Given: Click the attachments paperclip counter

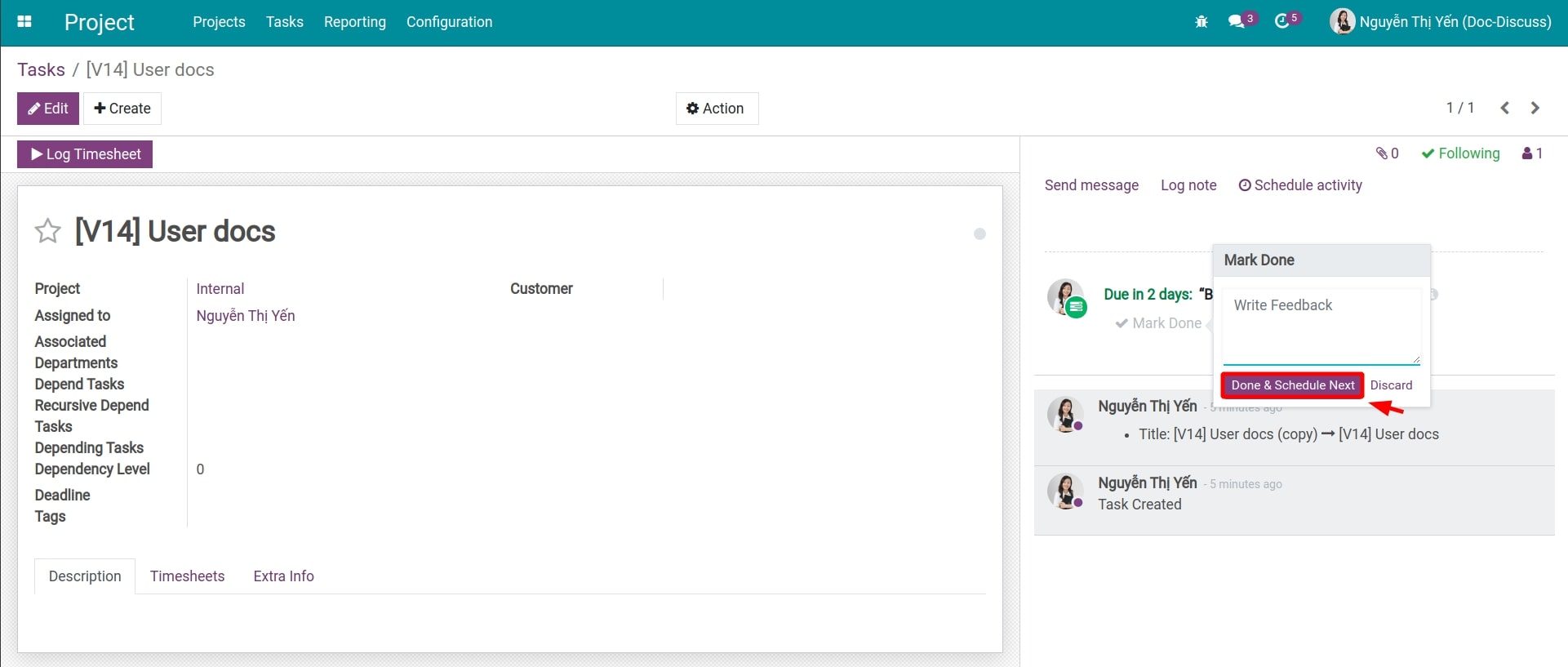Looking at the screenshot, I should 1387,153.
